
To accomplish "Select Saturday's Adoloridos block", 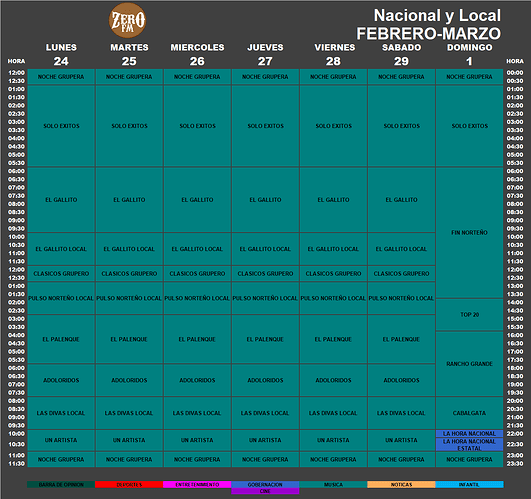I will click(401, 380).
